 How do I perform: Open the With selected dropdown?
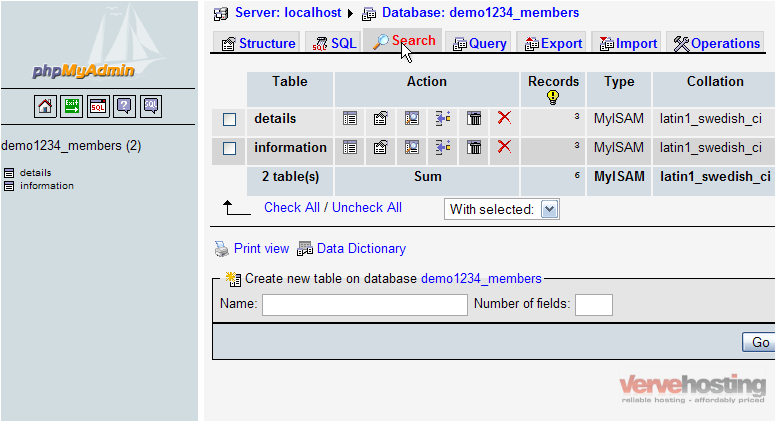pos(502,209)
